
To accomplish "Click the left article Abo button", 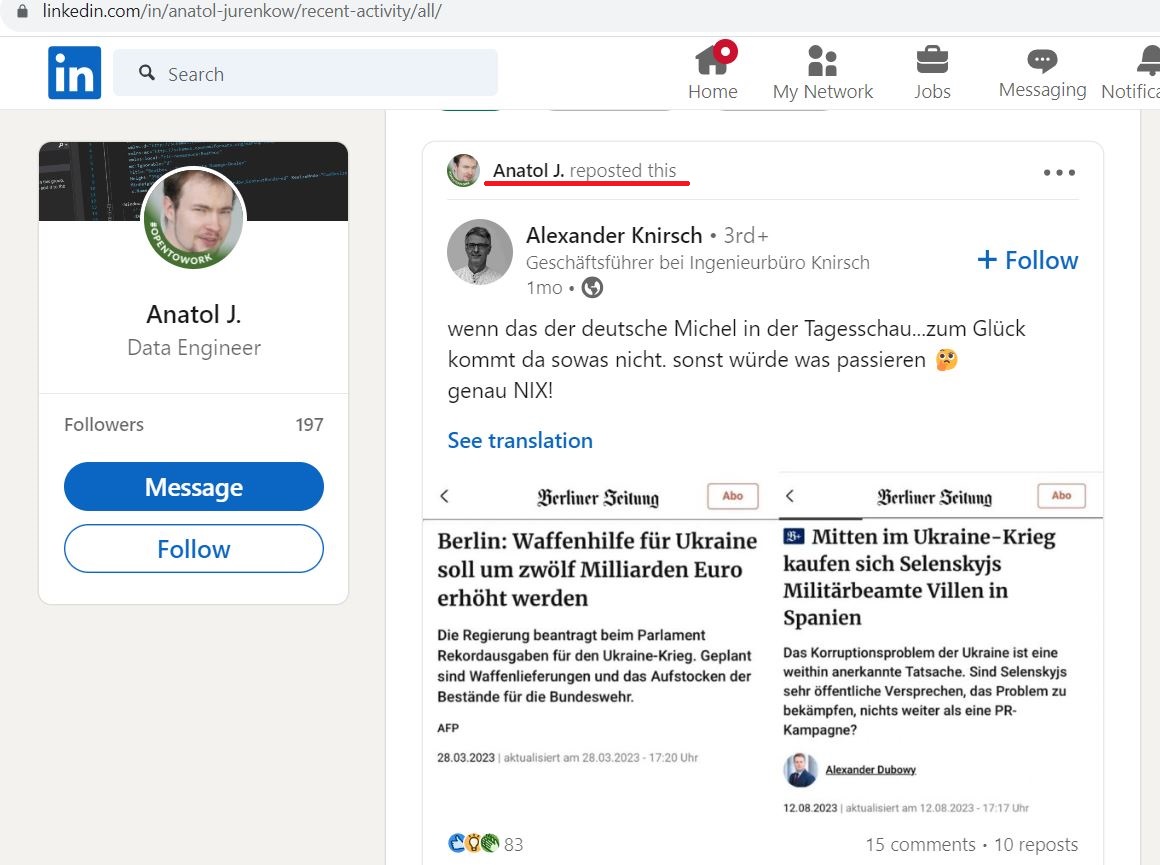I will (x=732, y=496).
